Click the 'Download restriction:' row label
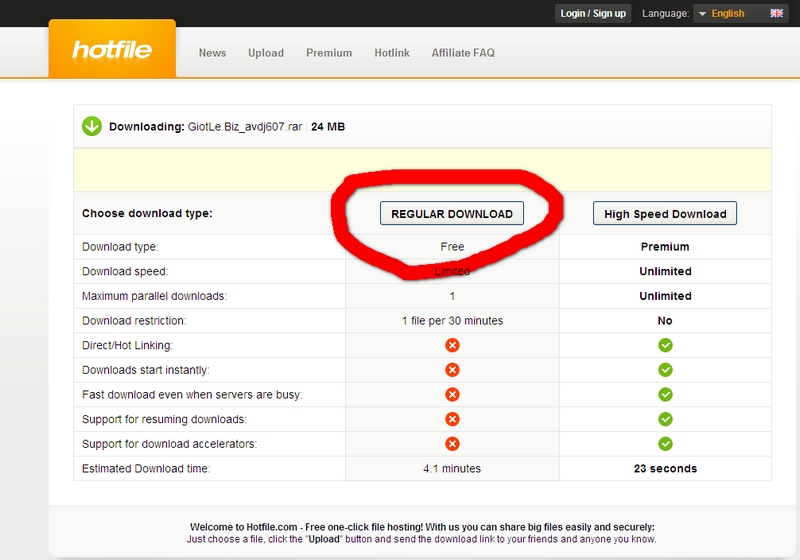This screenshot has width=800, height=560. pyautogui.click(x=134, y=321)
